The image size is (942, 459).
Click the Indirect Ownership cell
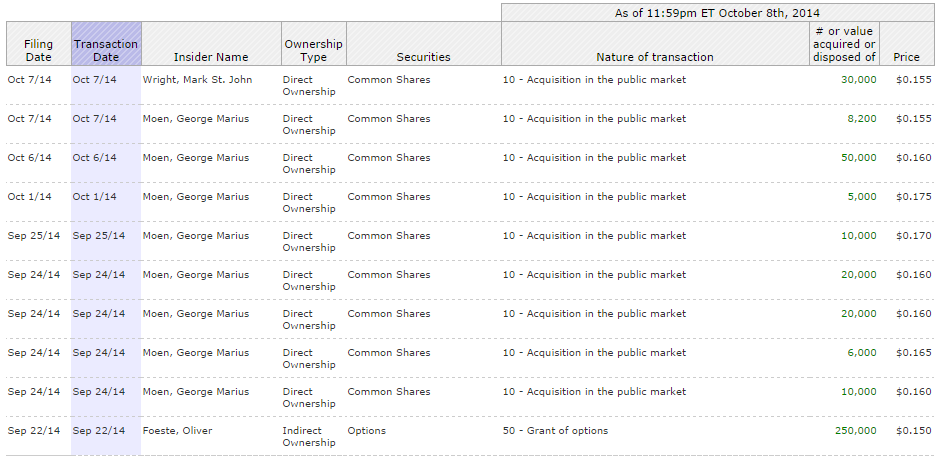click(x=309, y=437)
